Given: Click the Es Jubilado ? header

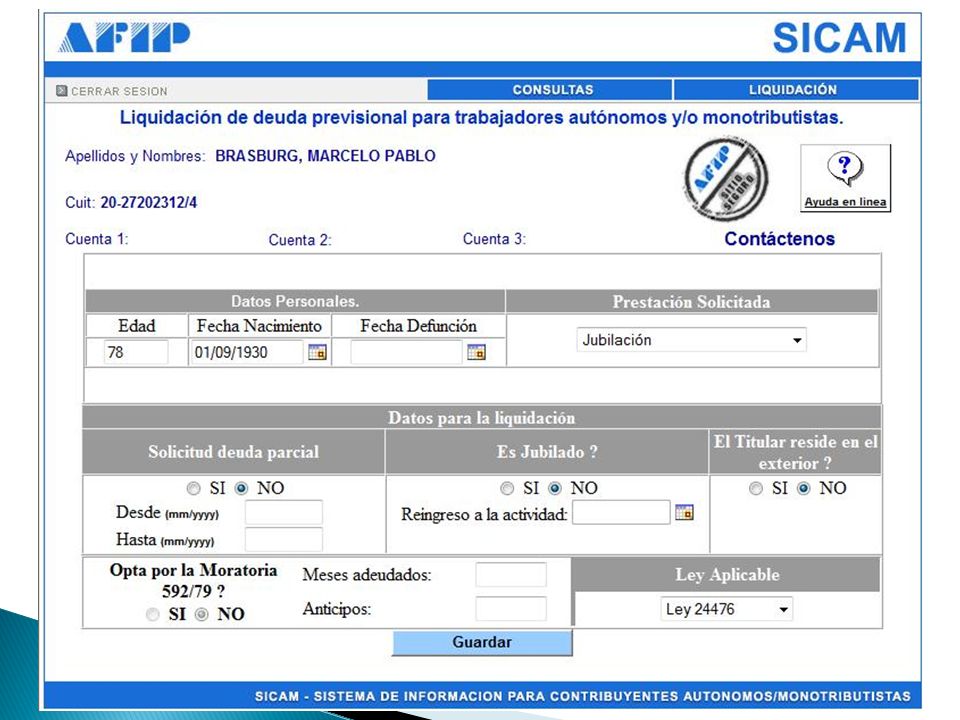Looking at the screenshot, I should (x=547, y=452).
